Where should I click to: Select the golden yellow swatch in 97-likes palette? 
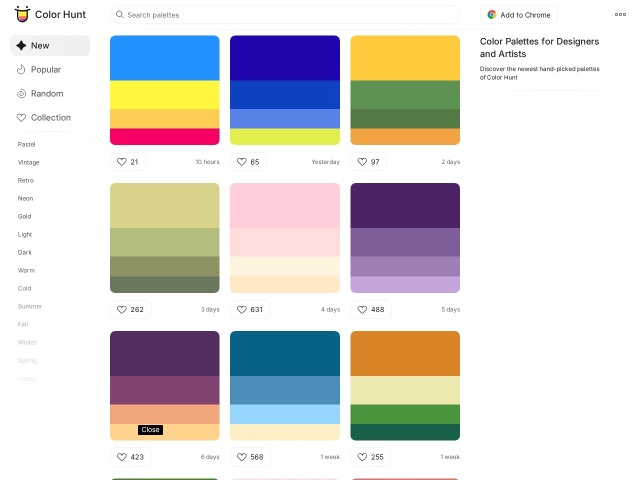405,58
